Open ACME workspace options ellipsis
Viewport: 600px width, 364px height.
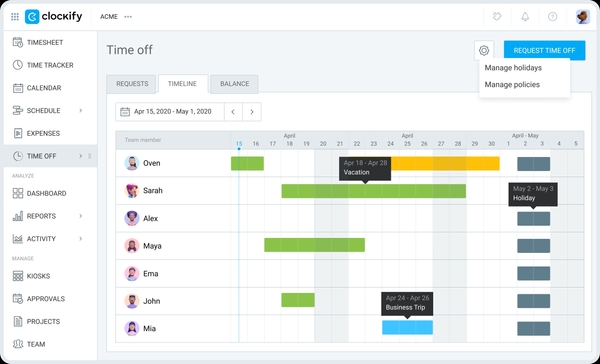coord(128,17)
